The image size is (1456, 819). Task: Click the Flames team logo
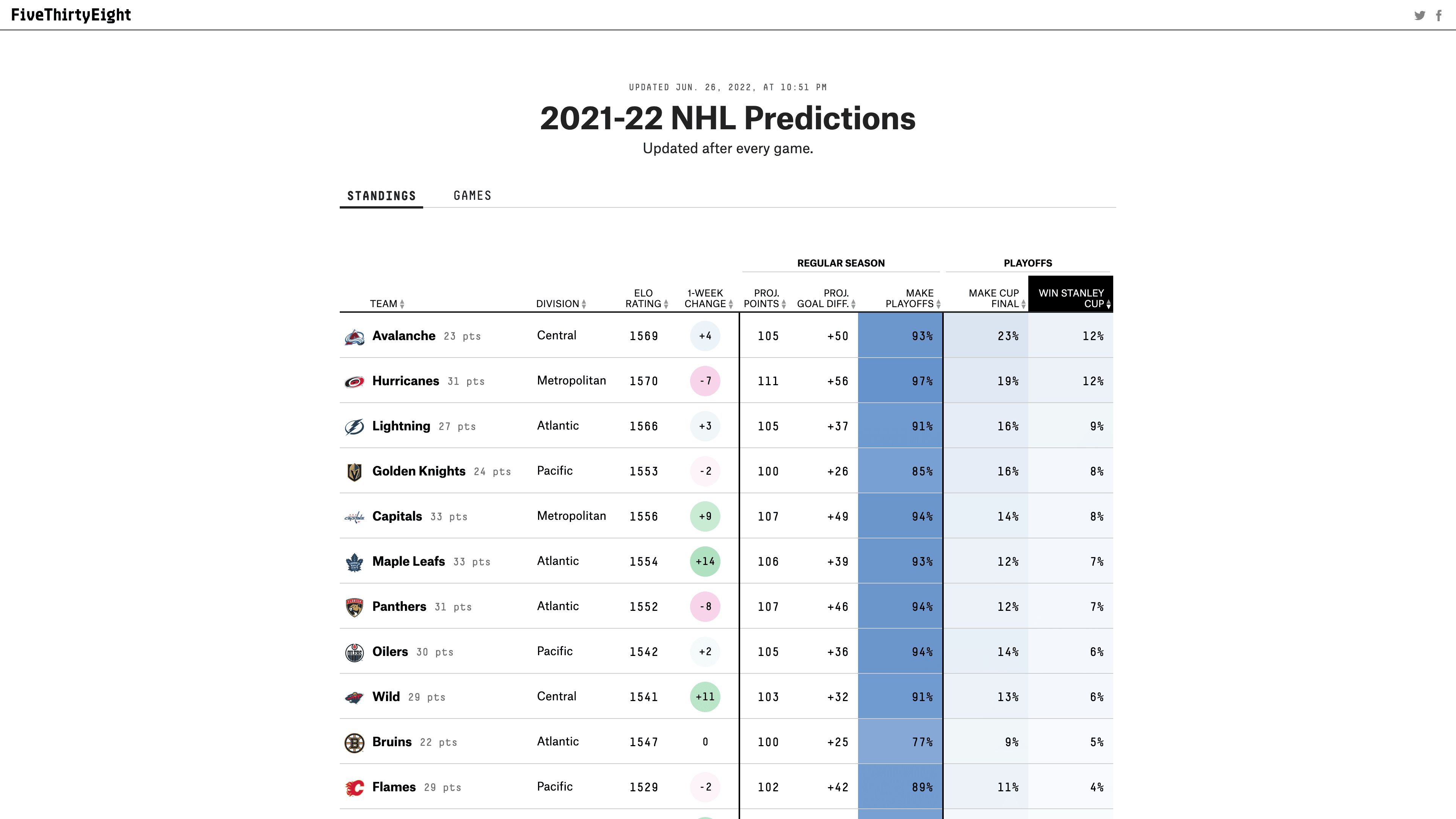pyautogui.click(x=355, y=788)
